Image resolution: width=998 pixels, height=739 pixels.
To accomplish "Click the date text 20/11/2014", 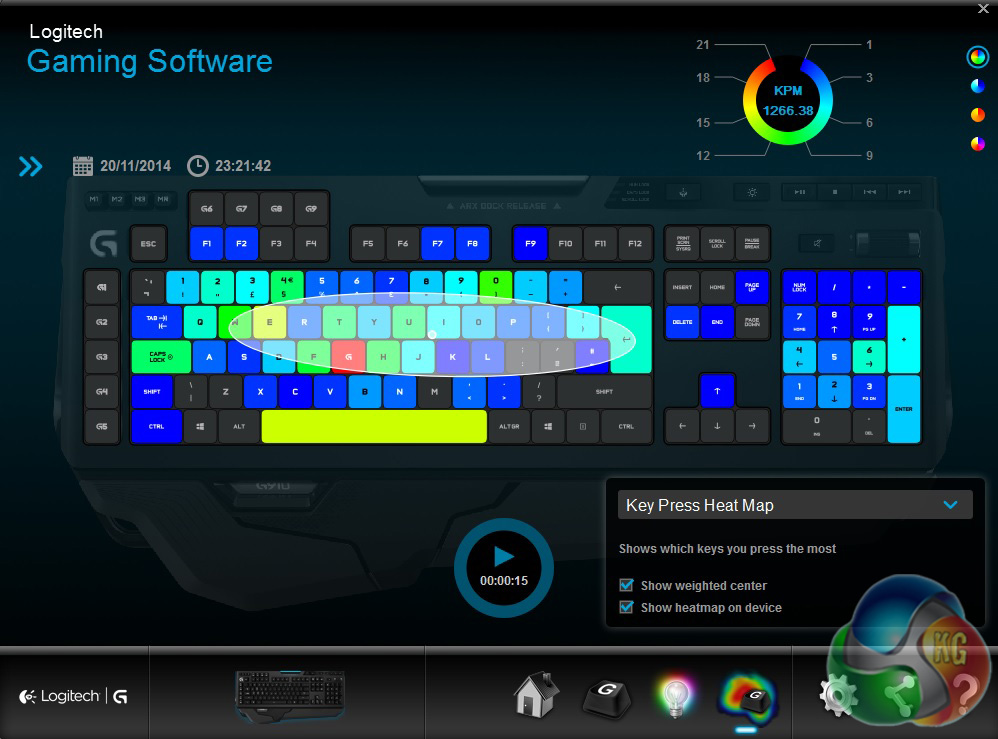I will click(136, 166).
